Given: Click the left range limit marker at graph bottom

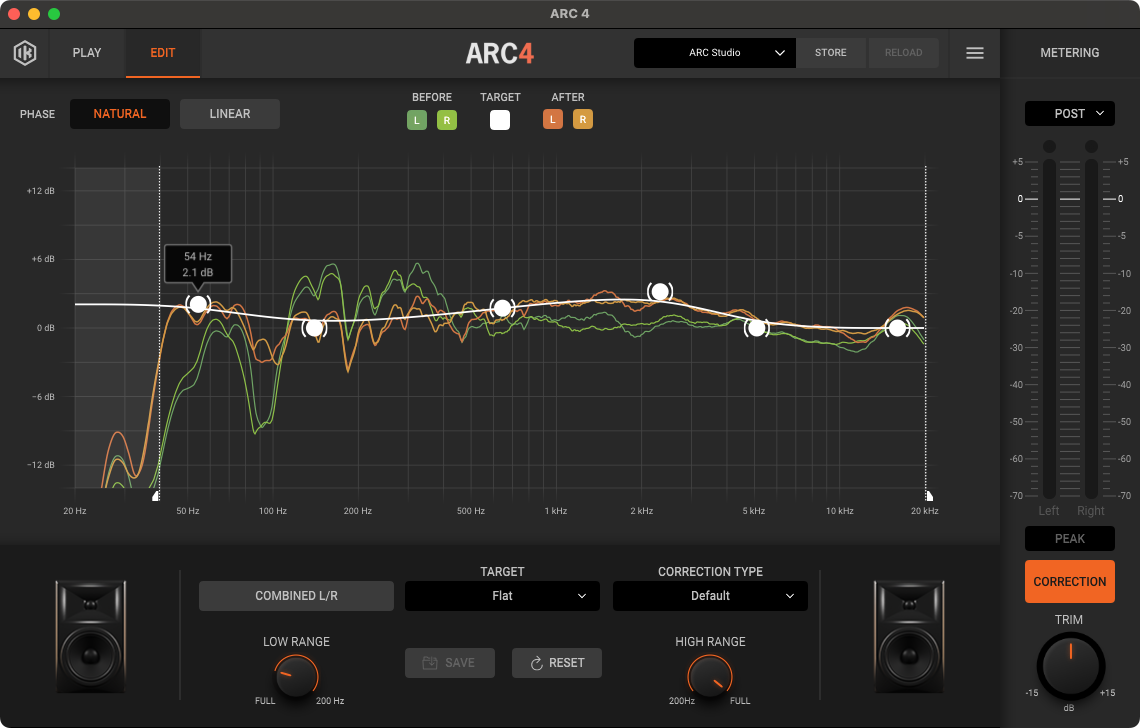Looking at the screenshot, I should [x=156, y=496].
